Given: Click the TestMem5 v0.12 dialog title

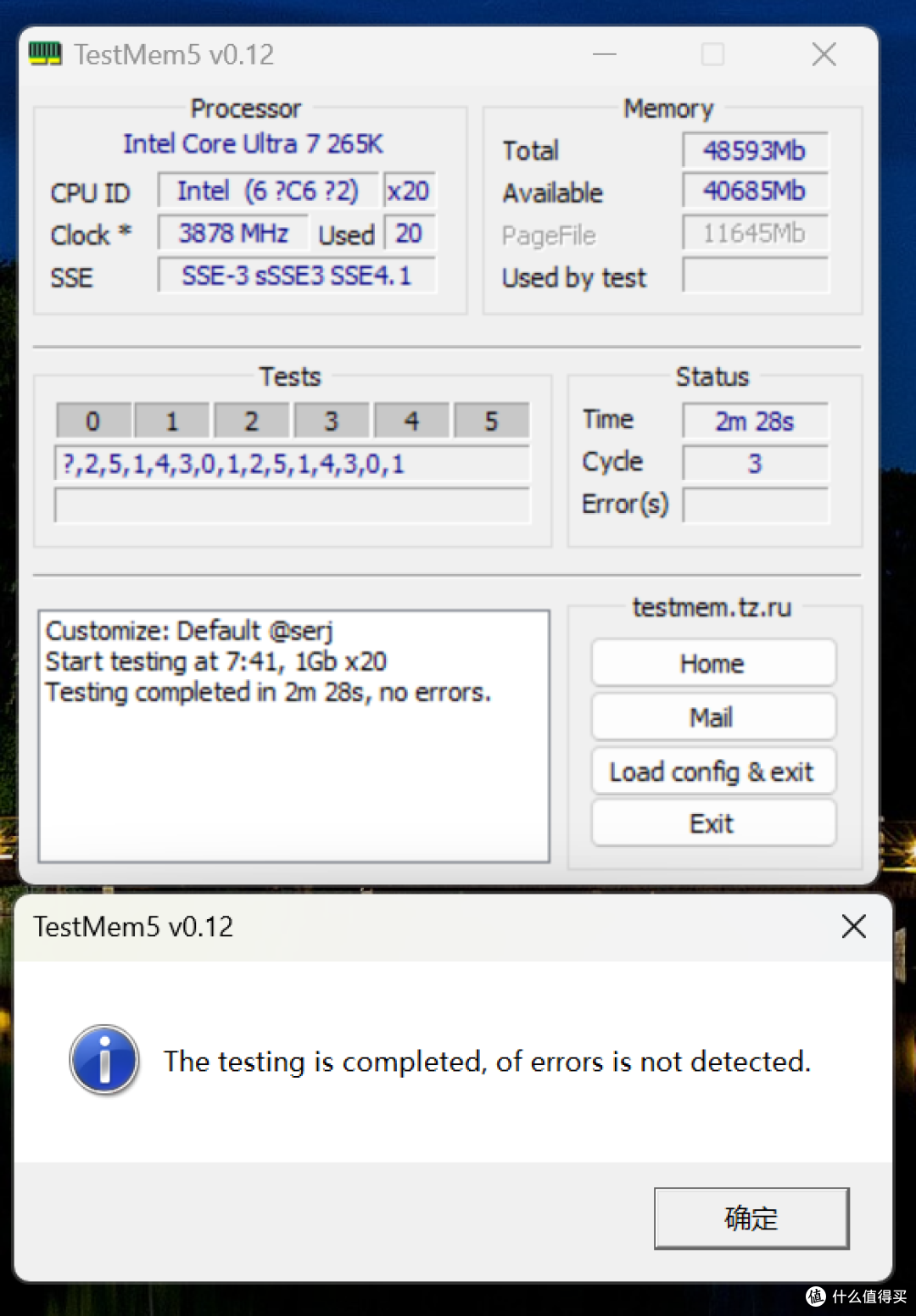Looking at the screenshot, I should tap(133, 927).
